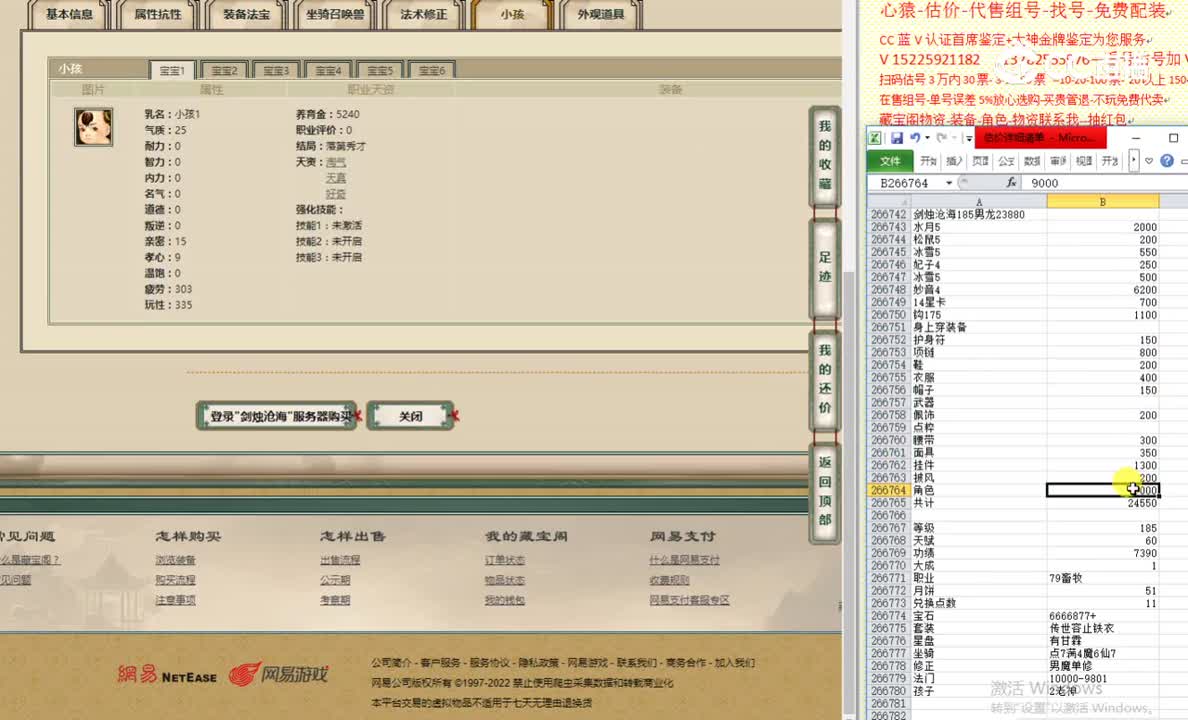Open the undo history dropdown arrow
This screenshot has width=1188, height=720.
point(927,138)
